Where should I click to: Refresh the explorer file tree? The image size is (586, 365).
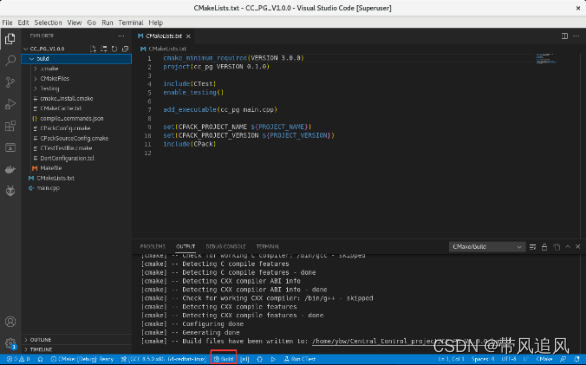click(114, 49)
